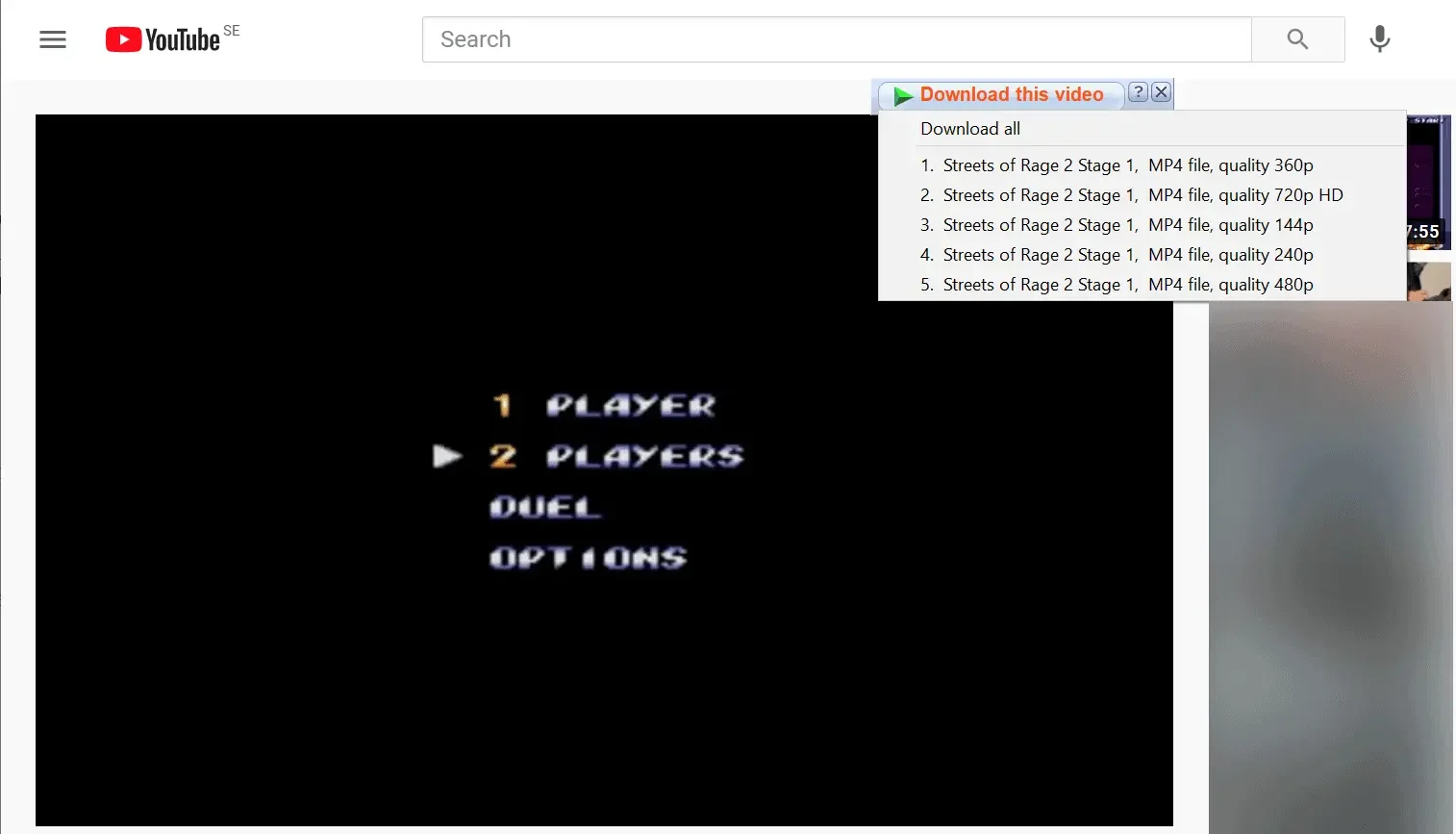
Task: Select "Download all" from the download menu
Action: (x=969, y=129)
